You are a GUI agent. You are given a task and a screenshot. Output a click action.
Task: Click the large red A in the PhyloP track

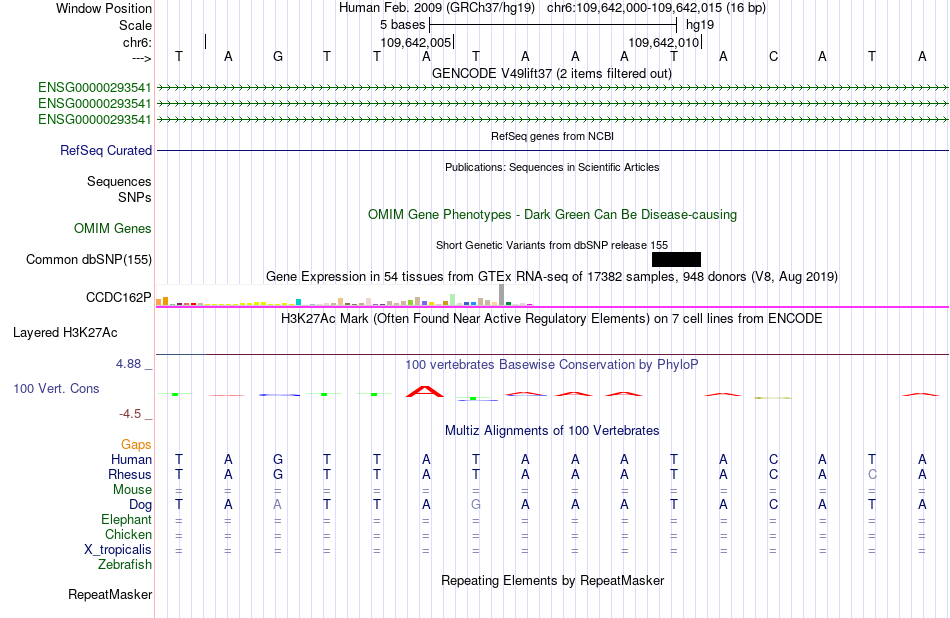pyautogui.click(x=425, y=391)
